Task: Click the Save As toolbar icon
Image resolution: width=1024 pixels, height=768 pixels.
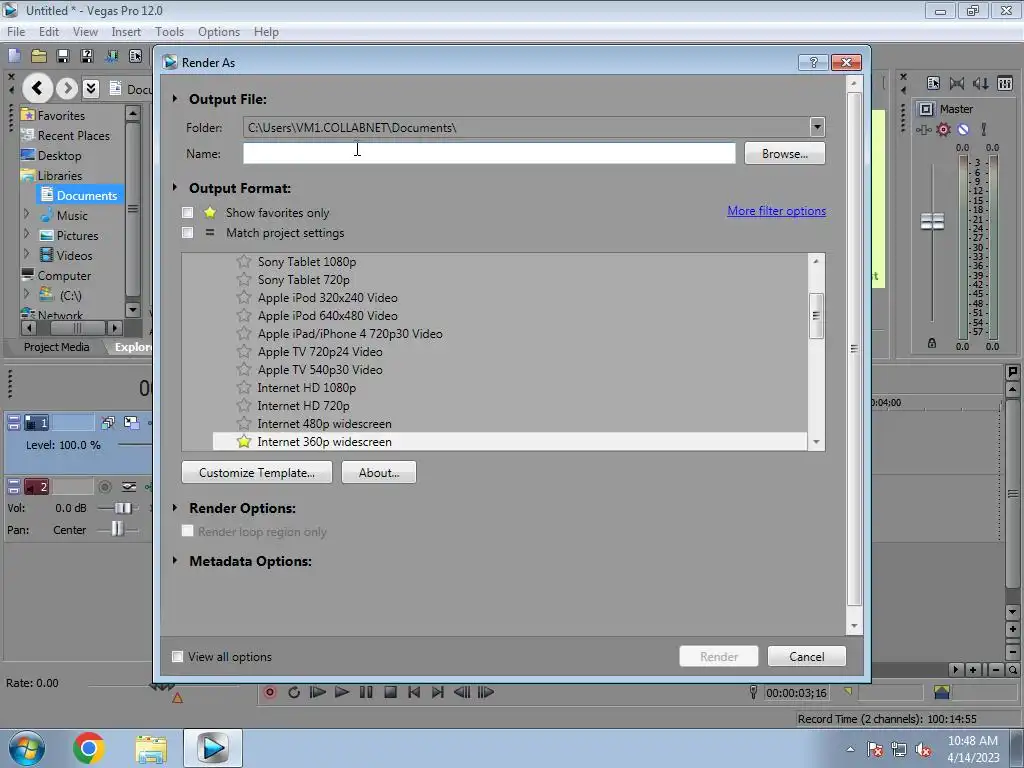Action: 87,56
